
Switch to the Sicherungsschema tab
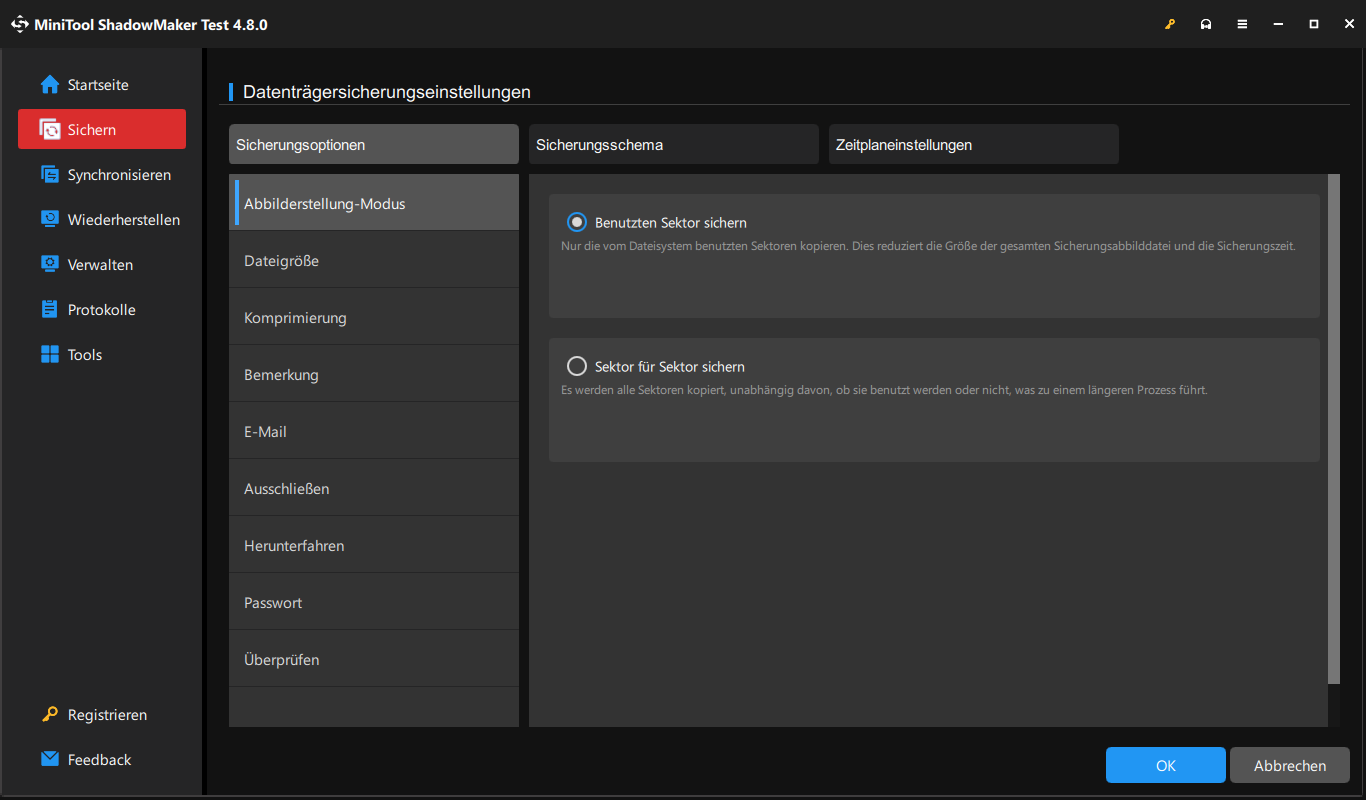point(673,144)
